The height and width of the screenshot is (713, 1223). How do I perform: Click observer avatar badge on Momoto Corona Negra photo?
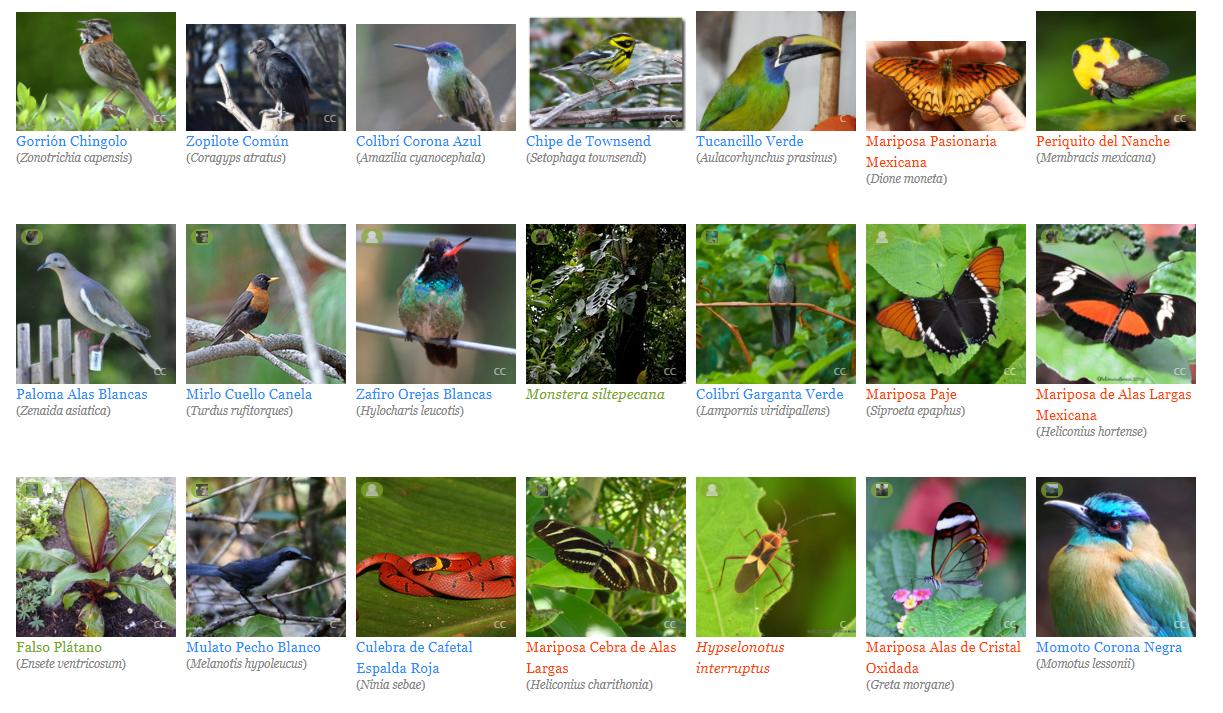[x=1051, y=491]
